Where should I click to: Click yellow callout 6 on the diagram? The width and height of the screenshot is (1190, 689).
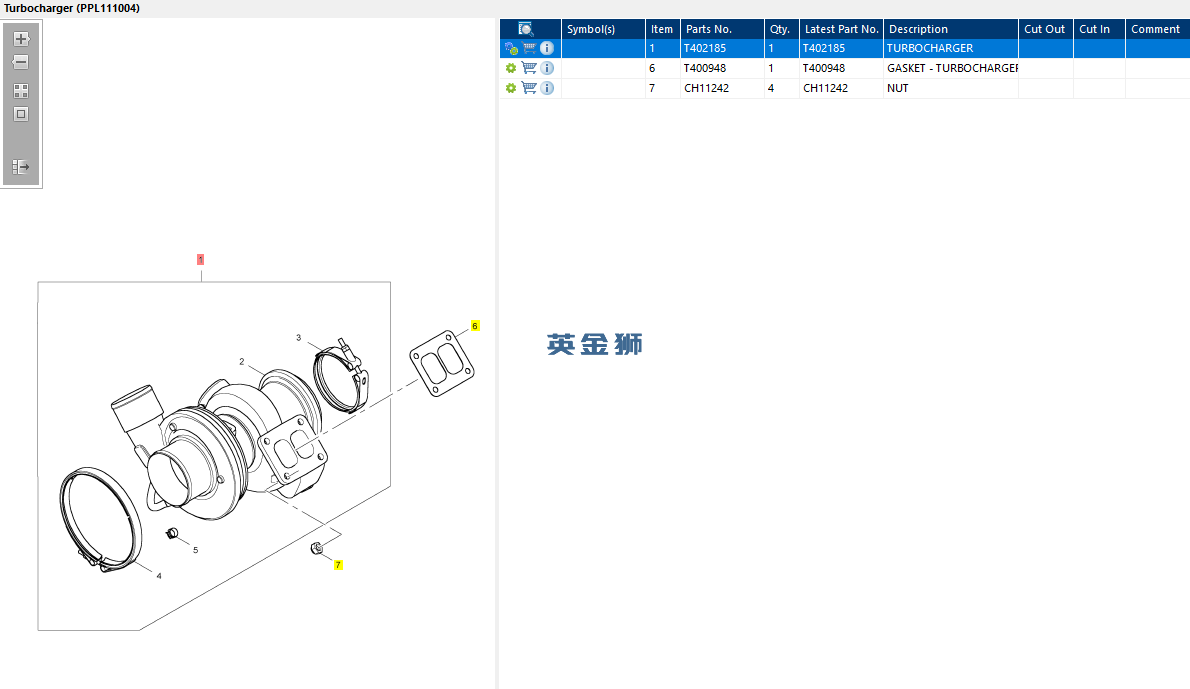click(x=475, y=326)
